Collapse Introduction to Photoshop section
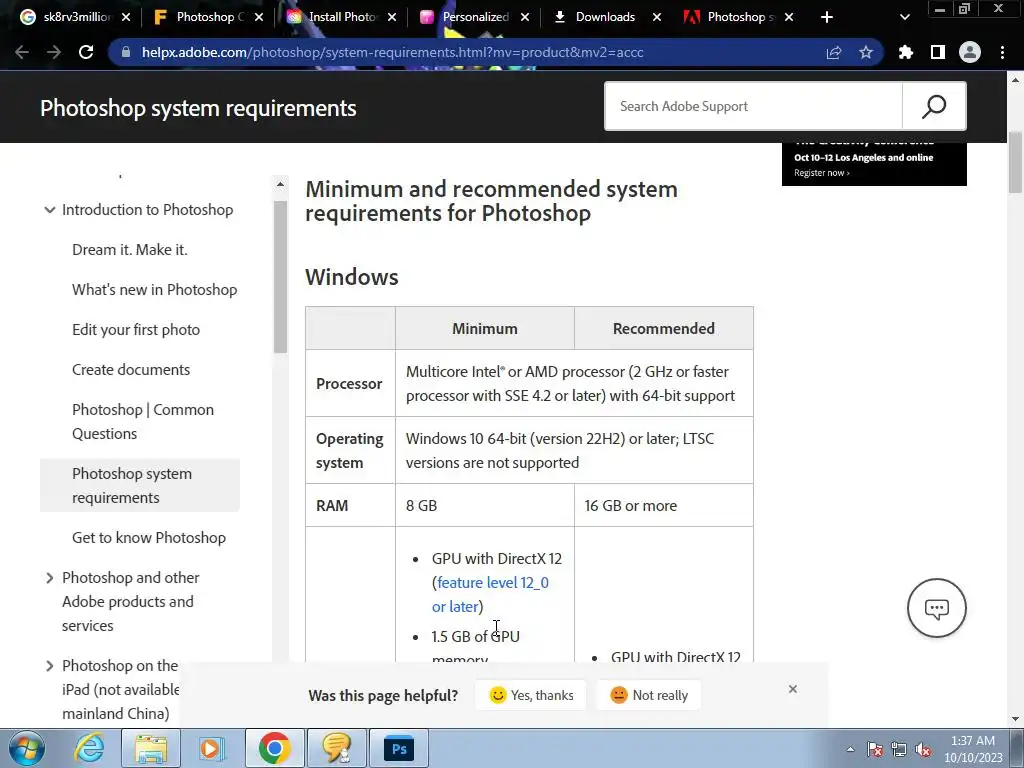The image size is (1024, 768). point(50,210)
